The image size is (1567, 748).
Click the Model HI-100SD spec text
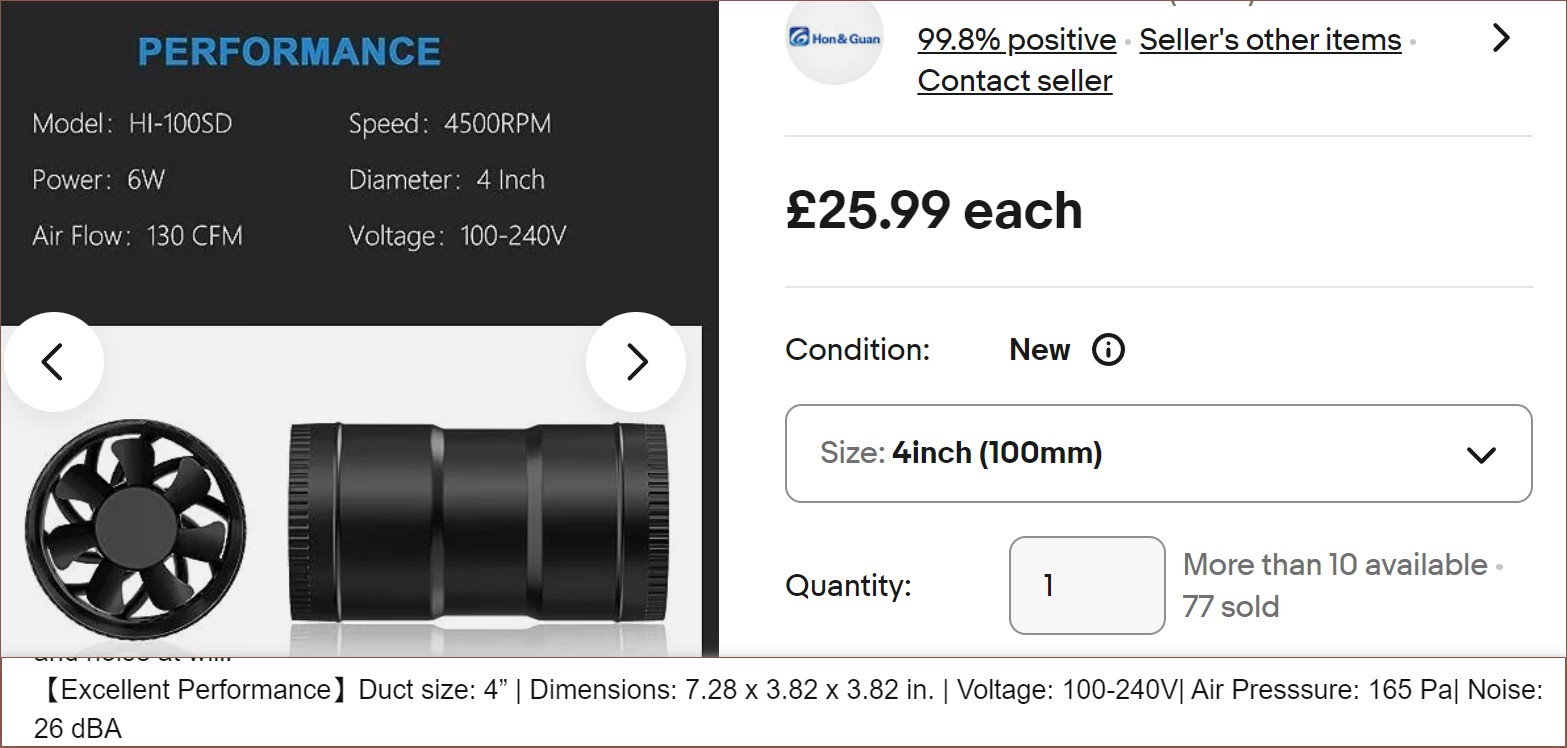(x=133, y=124)
